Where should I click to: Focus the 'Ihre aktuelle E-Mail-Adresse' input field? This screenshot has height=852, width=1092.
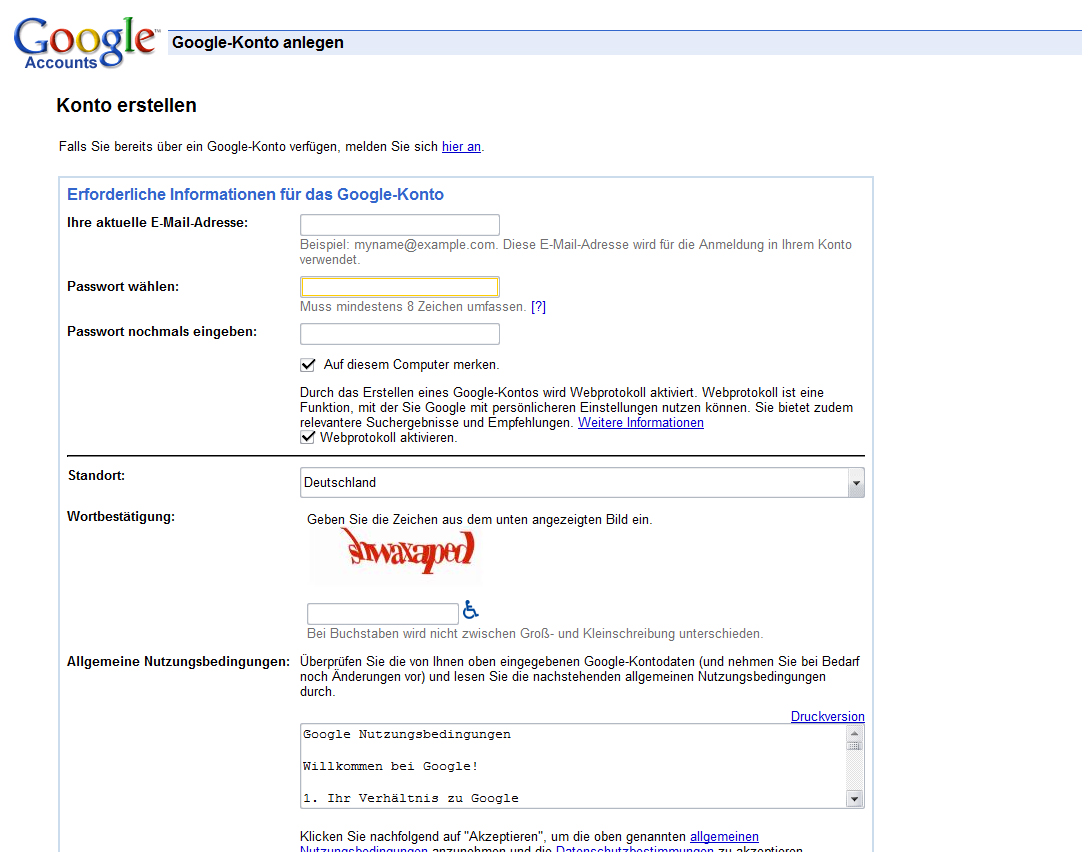click(400, 225)
